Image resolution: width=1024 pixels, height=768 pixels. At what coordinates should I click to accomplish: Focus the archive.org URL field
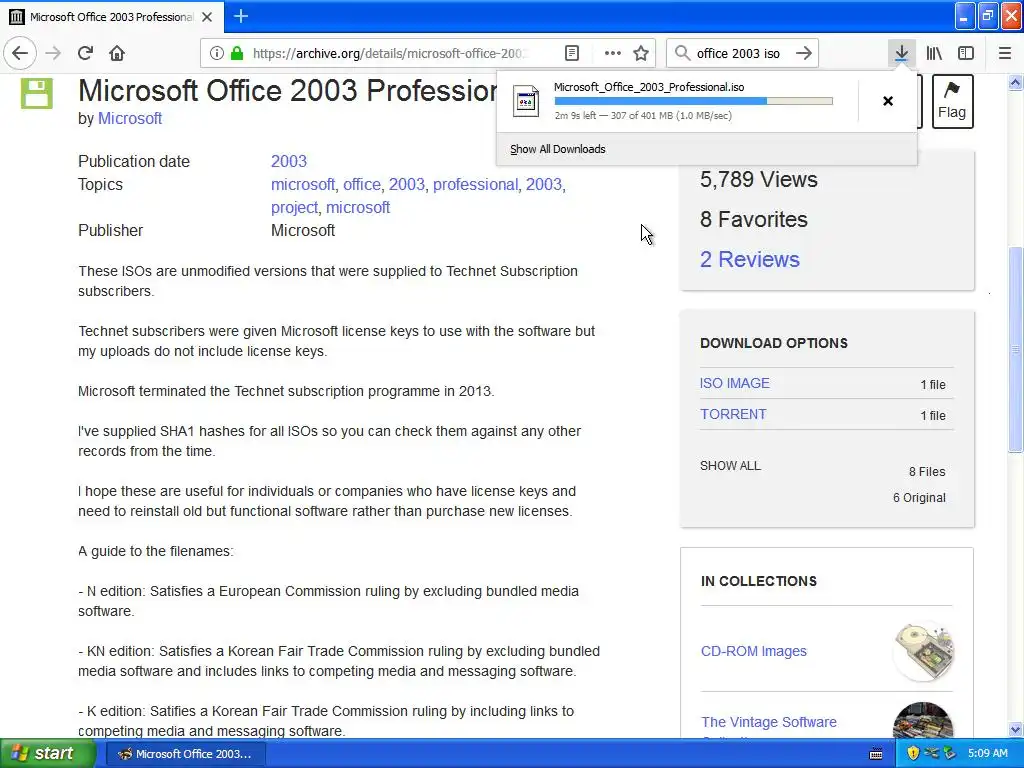[389, 54]
